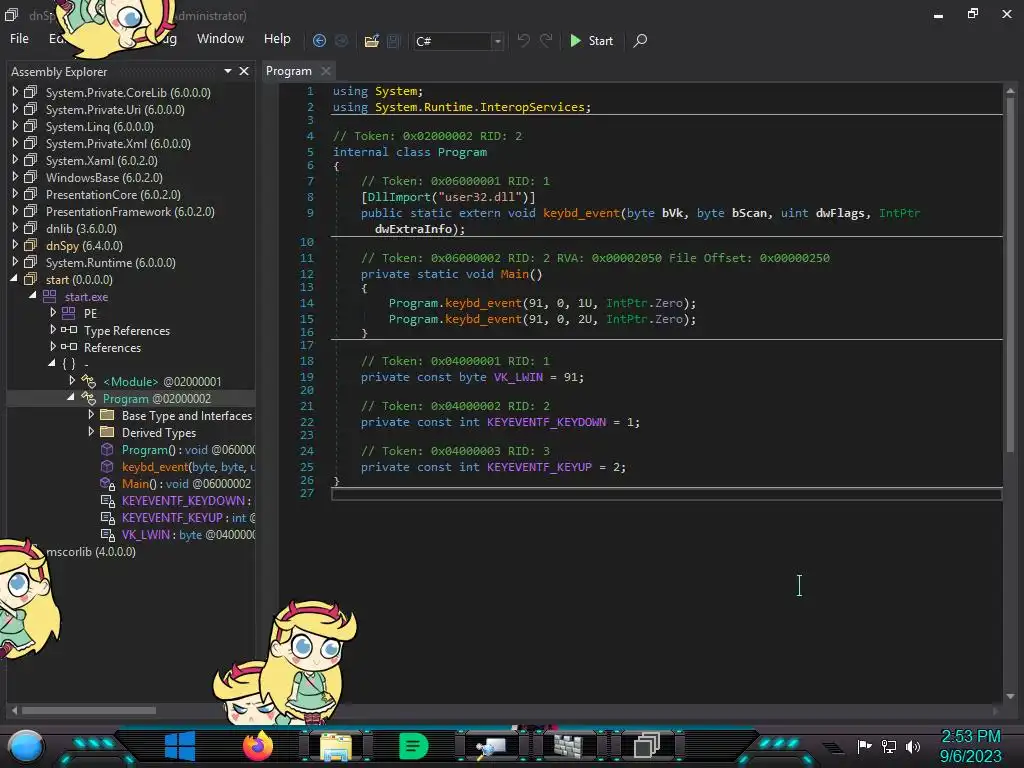Click the search magnifier icon

(x=641, y=40)
